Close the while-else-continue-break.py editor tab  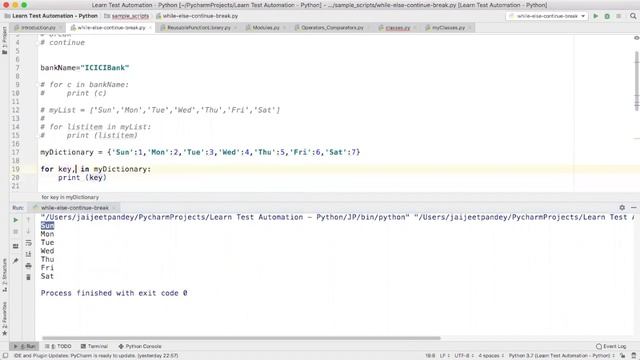[x=150, y=28]
